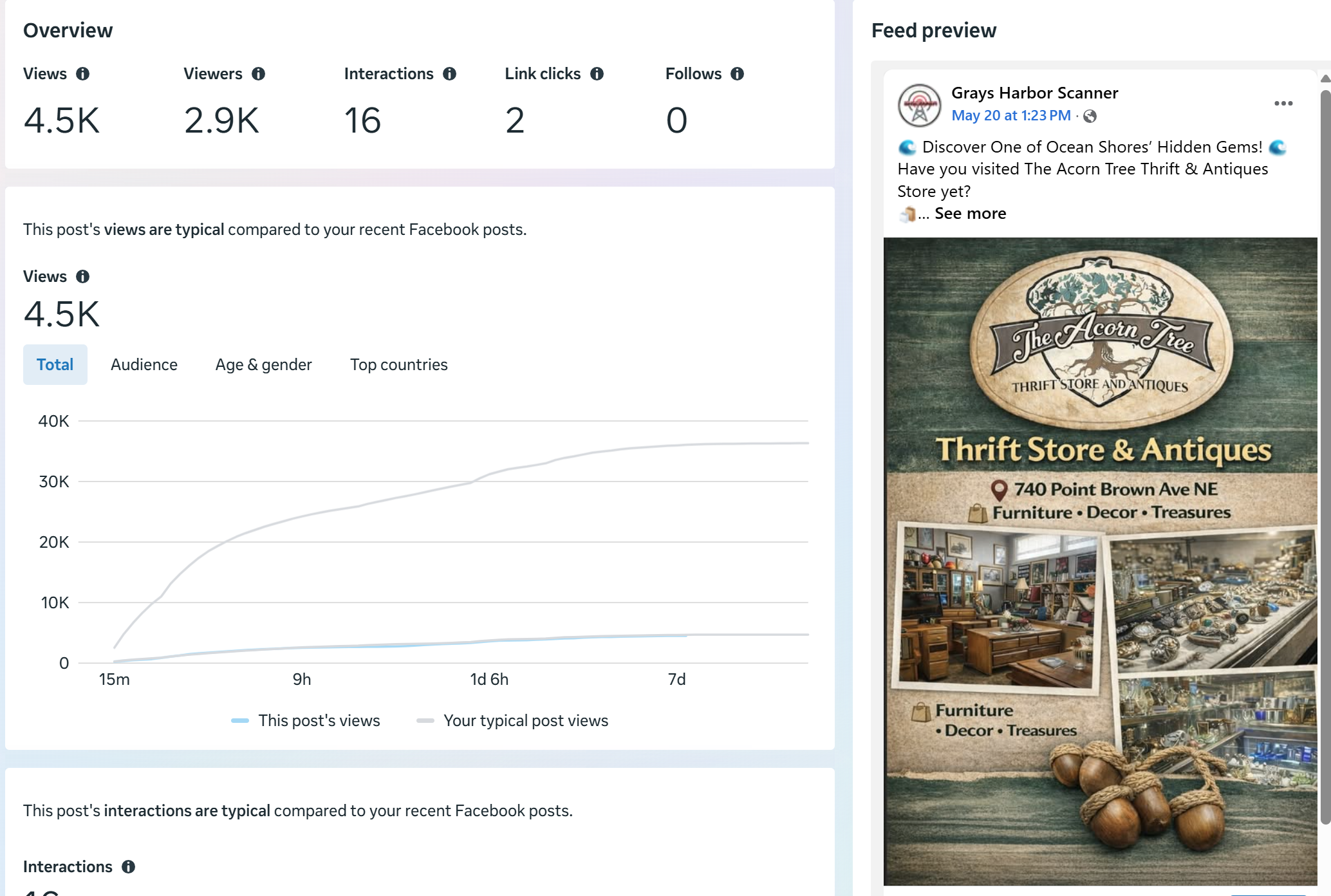Click the 20K axis label on the chart
This screenshot has height=896, width=1331.
[x=54, y=543]
